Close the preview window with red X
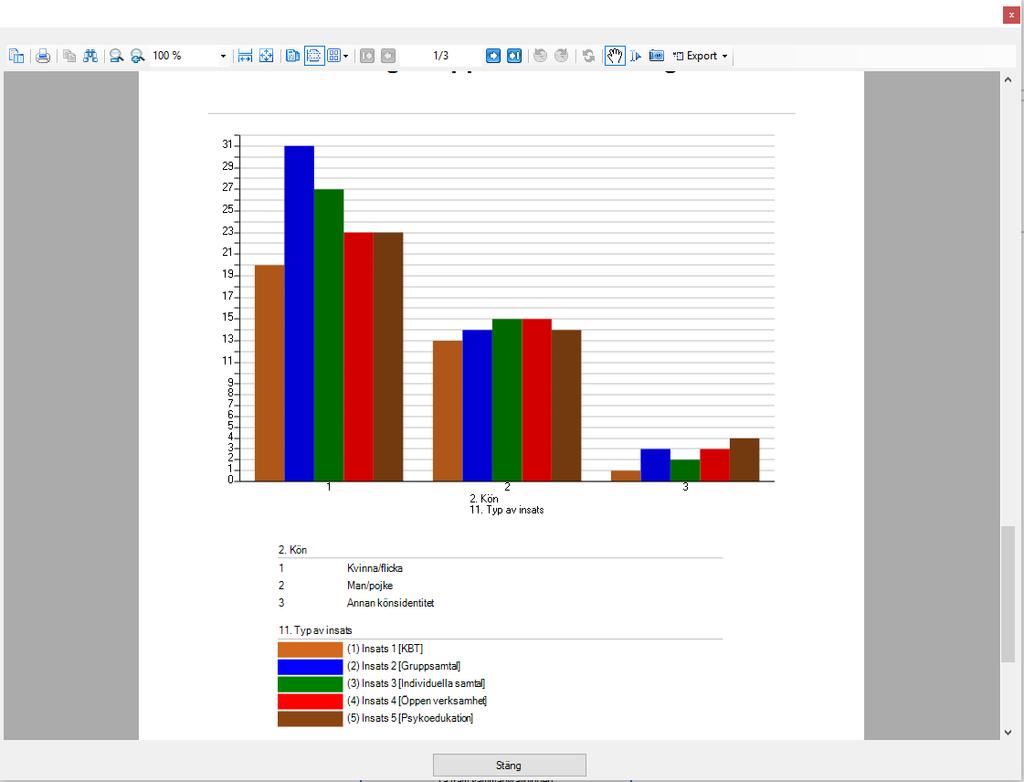Image resolution: width=1024 pixels, height=782 pixels. pos(1011,15)
